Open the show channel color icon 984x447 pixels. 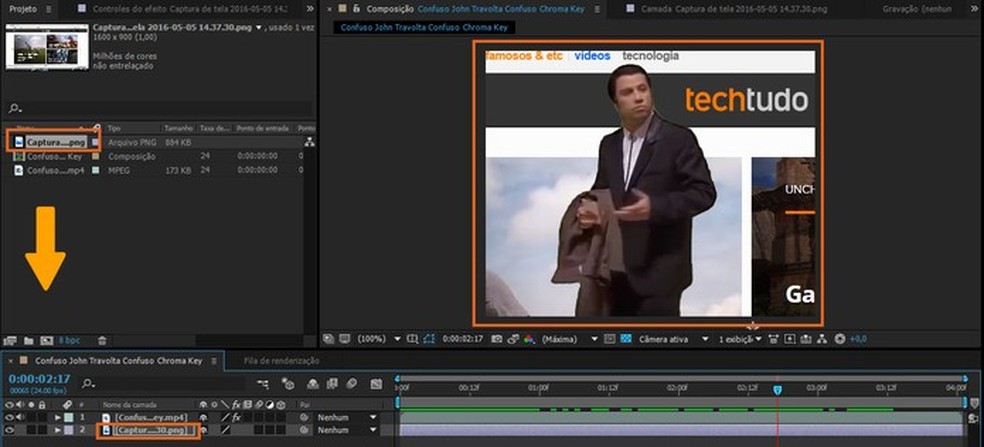[x=529, y=339]
